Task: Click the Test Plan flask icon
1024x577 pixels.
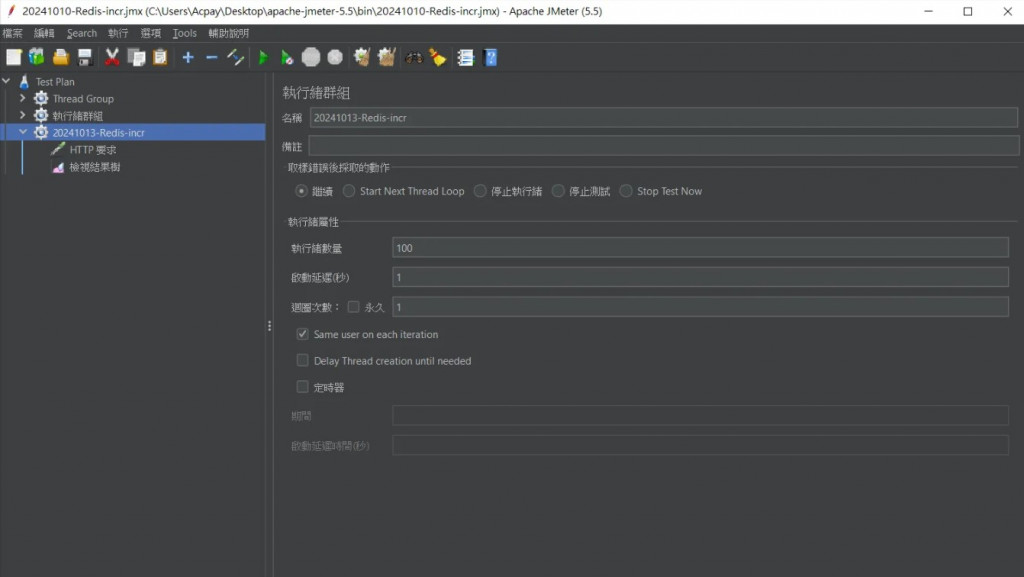Action: pyautogui.click(x=24, y=82)
